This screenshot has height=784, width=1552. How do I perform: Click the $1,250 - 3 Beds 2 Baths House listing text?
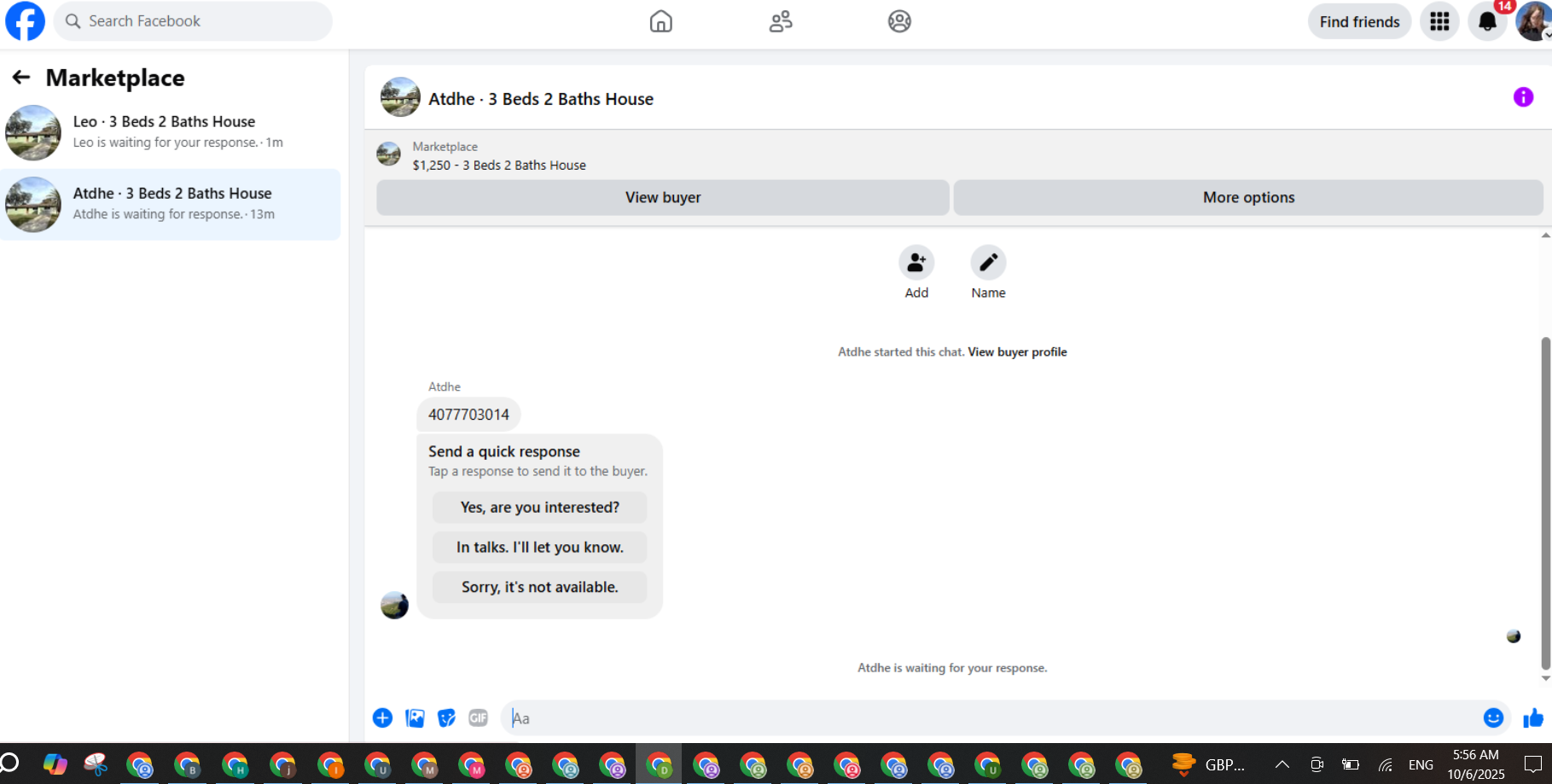(499, 166)
